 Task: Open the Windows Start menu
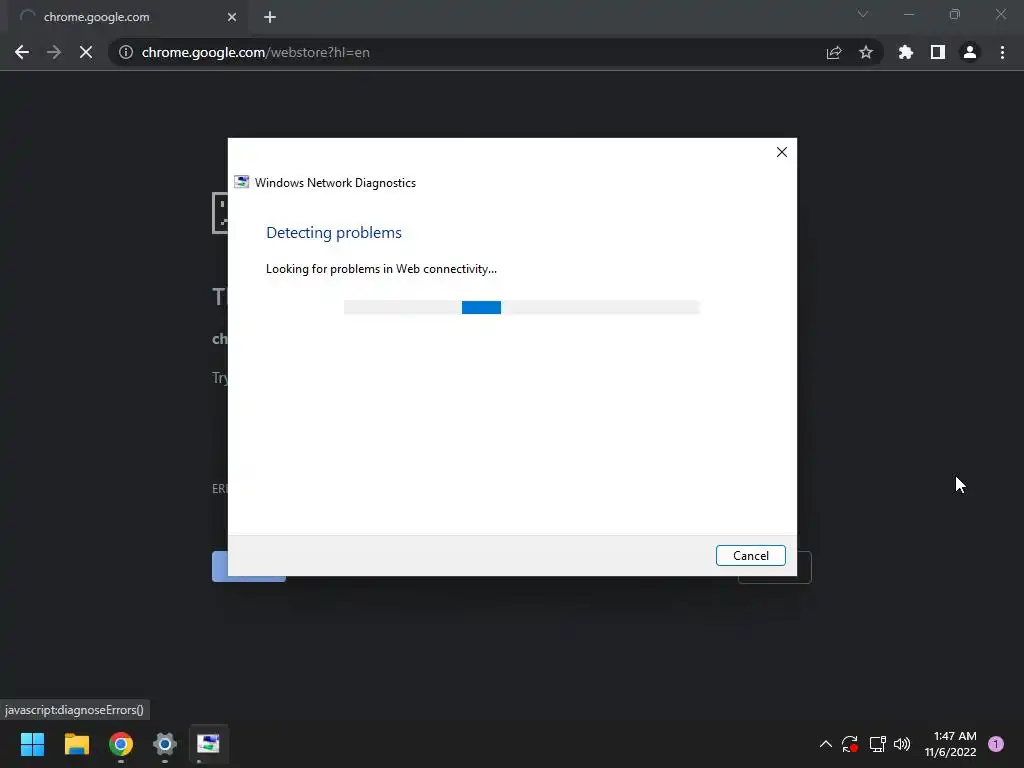[32, 744]
